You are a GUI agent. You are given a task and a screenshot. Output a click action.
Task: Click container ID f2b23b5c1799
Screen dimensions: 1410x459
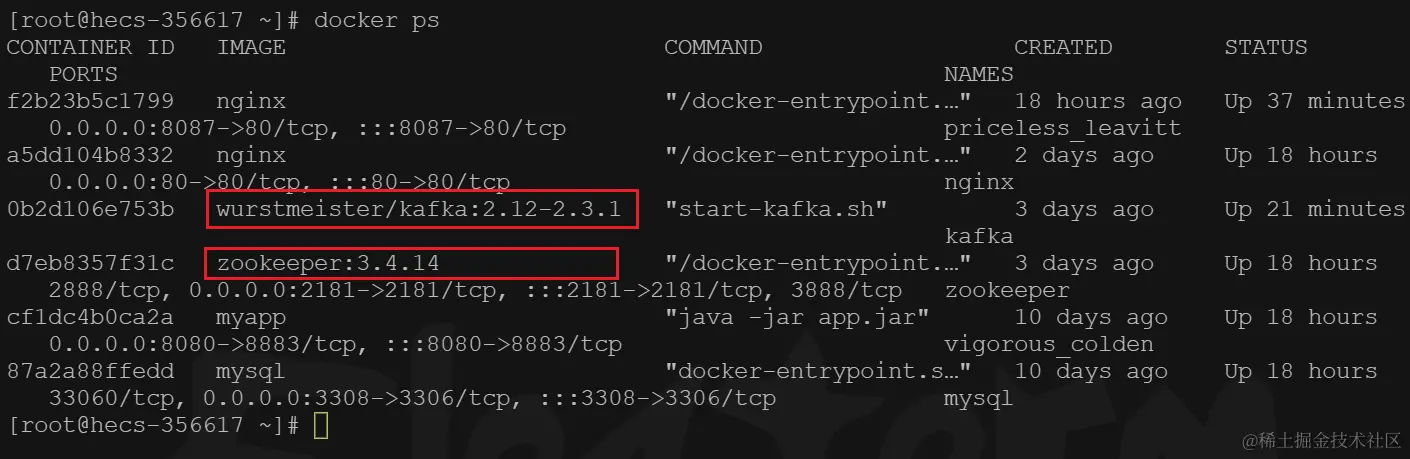(90, 101)
